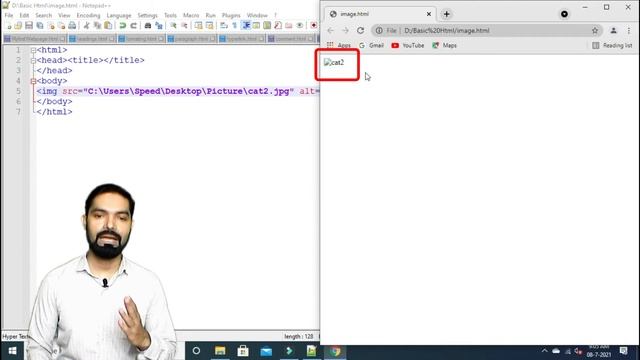Click the Cut scissors icon
The image size is (640, 360).
click(x=87, y=25)
